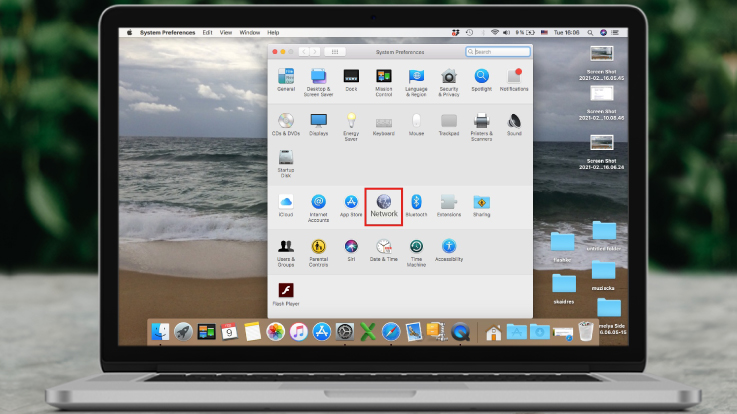The width and height of the screenshot is (737, 414).
Task: Open Security & Privacy preferences
Action: [x=449, y=78]
